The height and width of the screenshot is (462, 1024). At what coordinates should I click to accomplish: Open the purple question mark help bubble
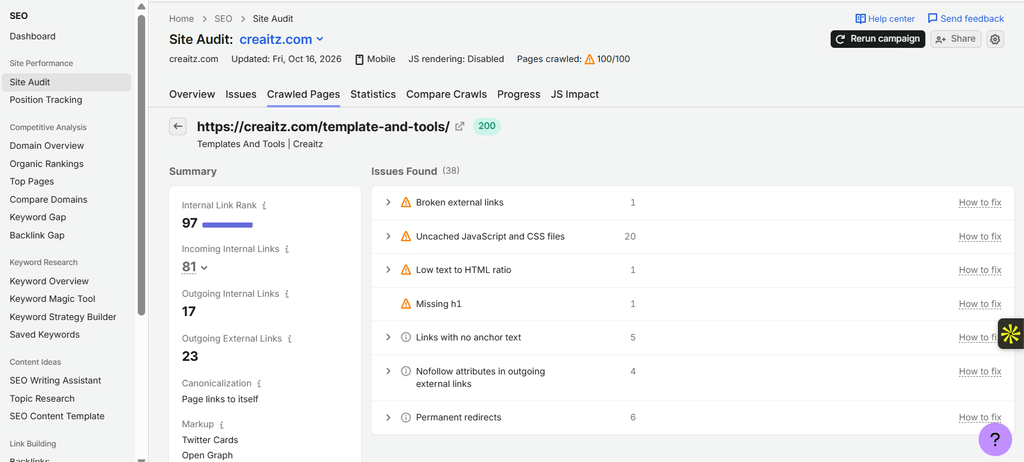tap(995, 439)
